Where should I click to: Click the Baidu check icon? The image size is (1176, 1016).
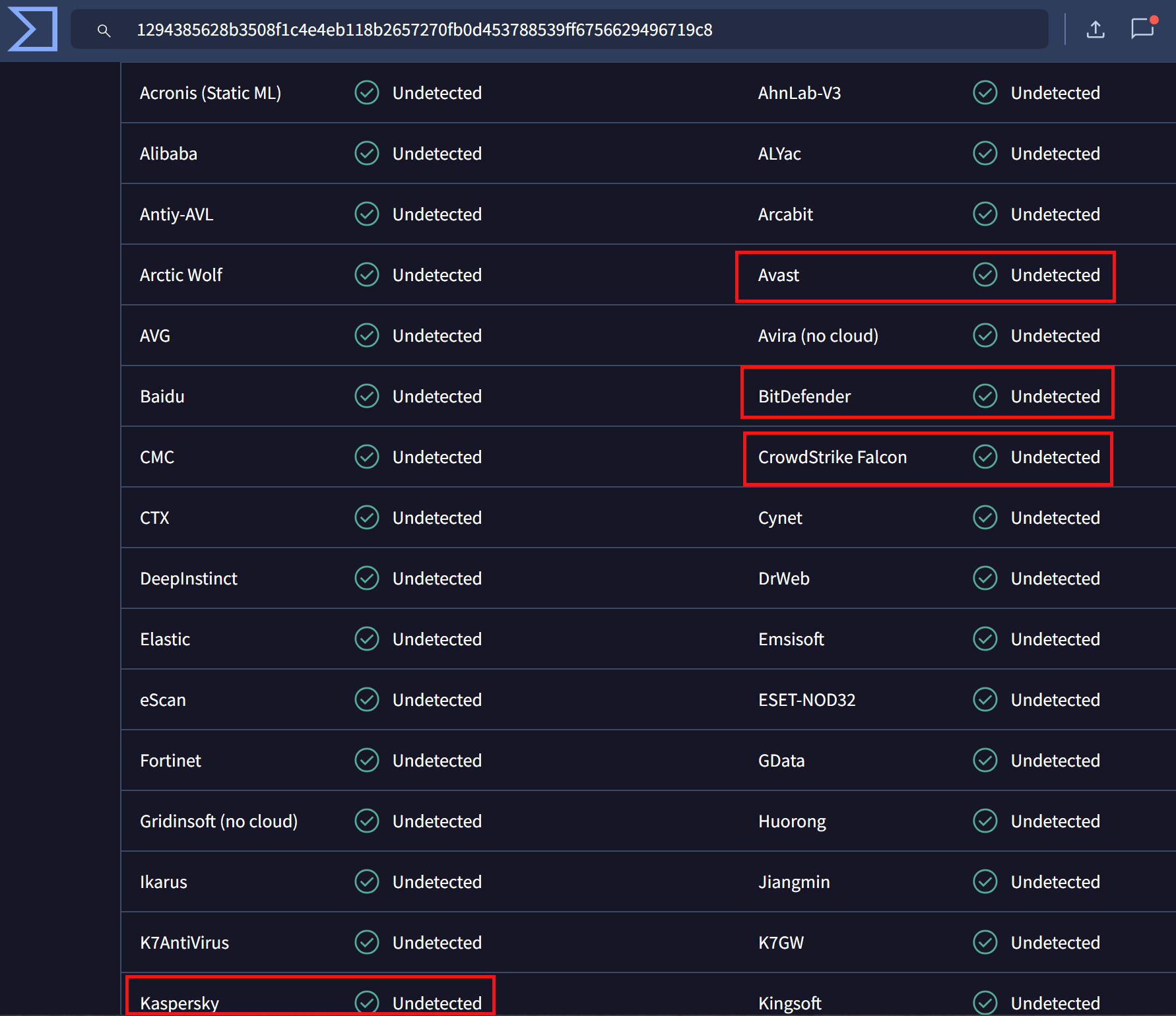pyautogui.click(x=367, y=397)
